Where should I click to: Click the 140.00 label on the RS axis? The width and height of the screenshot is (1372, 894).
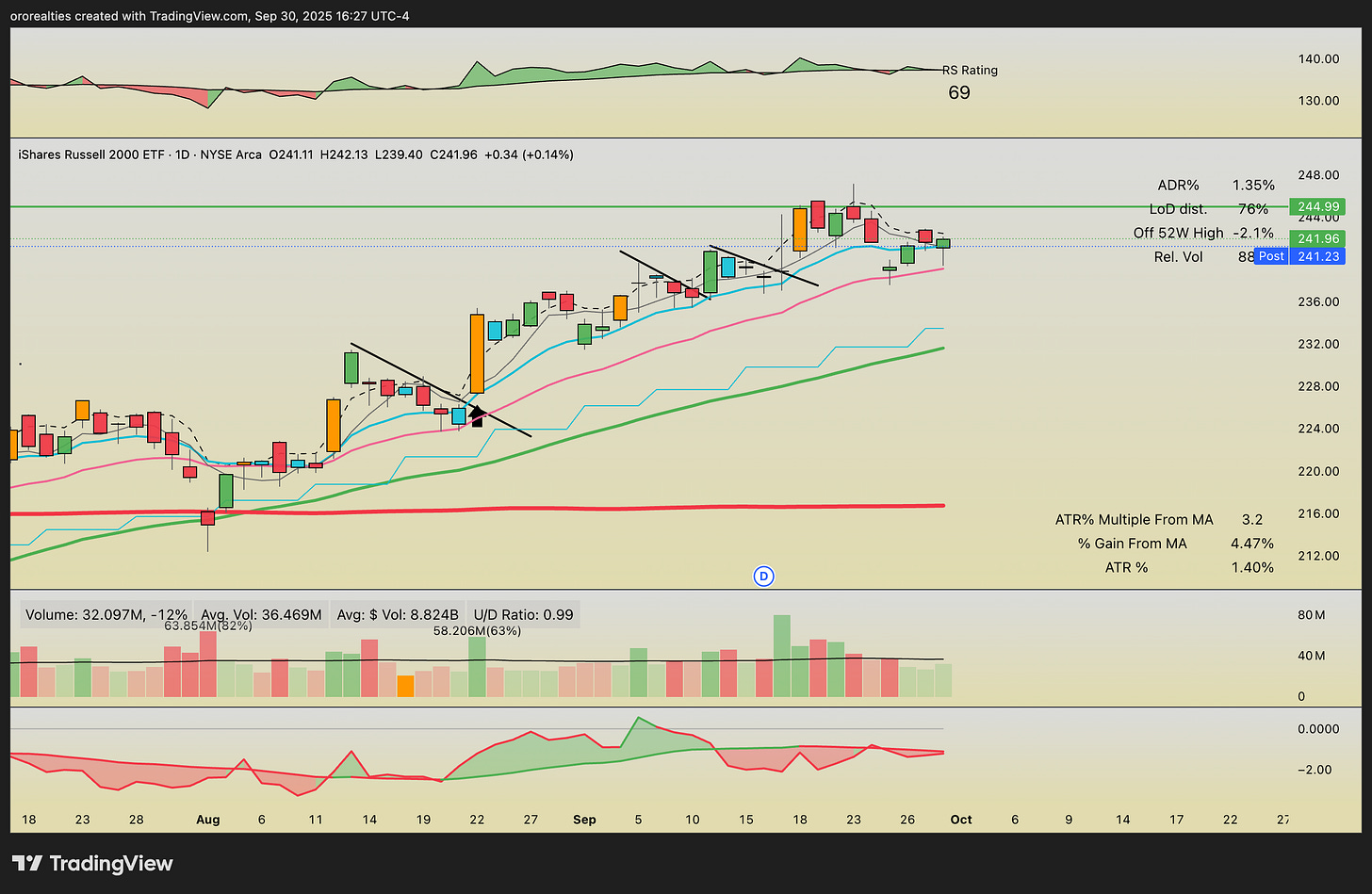[x=1318, y=58]
